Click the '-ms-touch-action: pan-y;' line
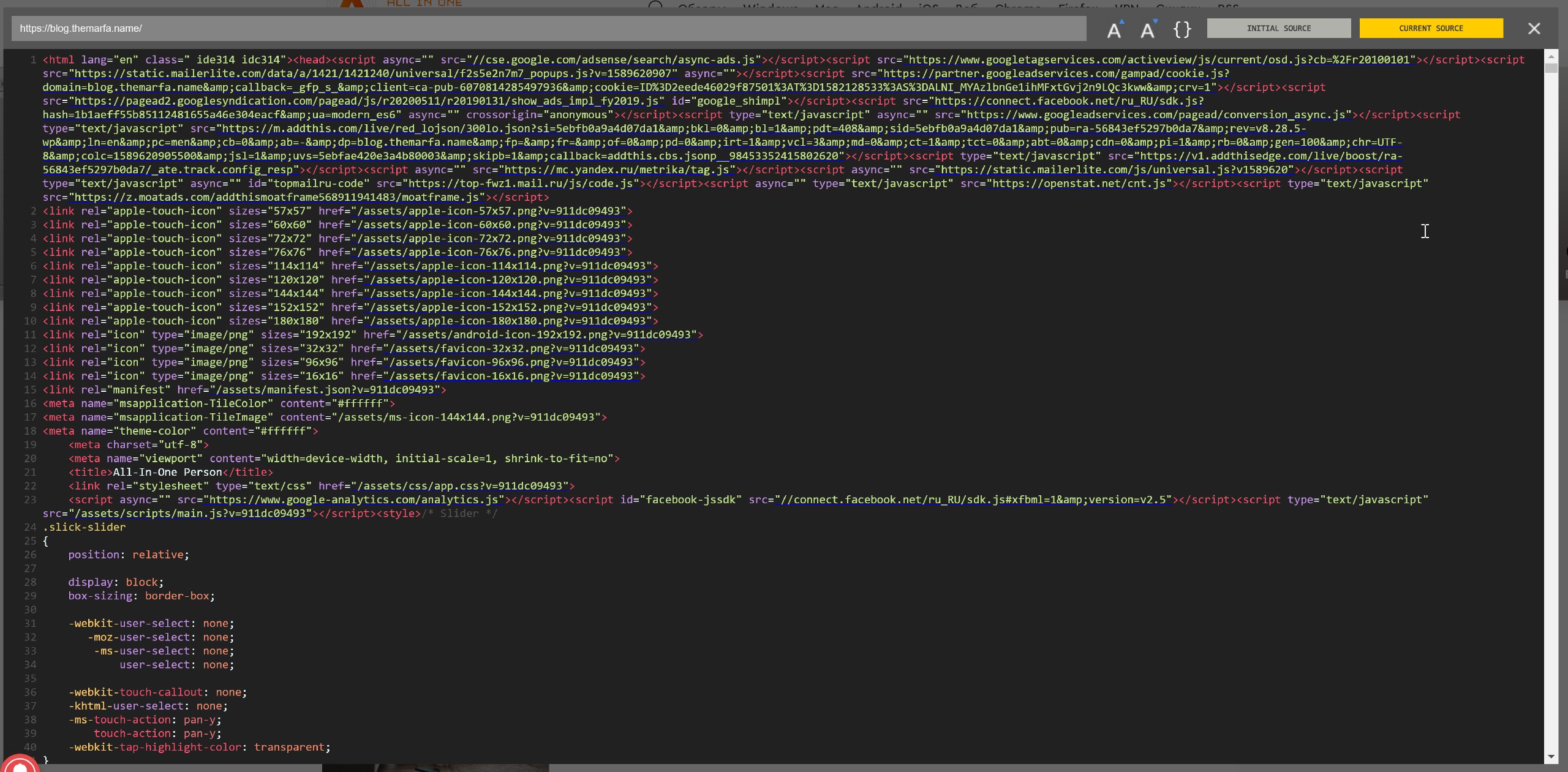Image resolution: width=1568 pixels, height=772 pixels. [145, 720]
